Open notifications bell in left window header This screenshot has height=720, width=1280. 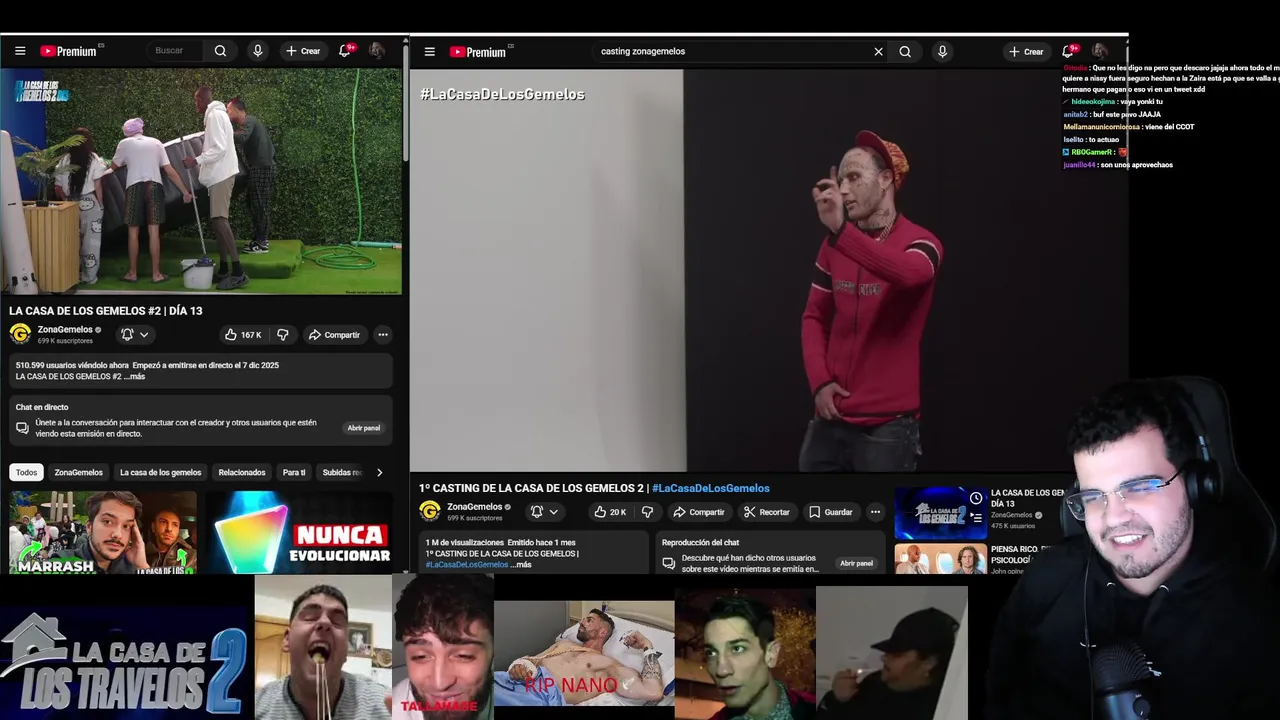[x=346, y=50]
